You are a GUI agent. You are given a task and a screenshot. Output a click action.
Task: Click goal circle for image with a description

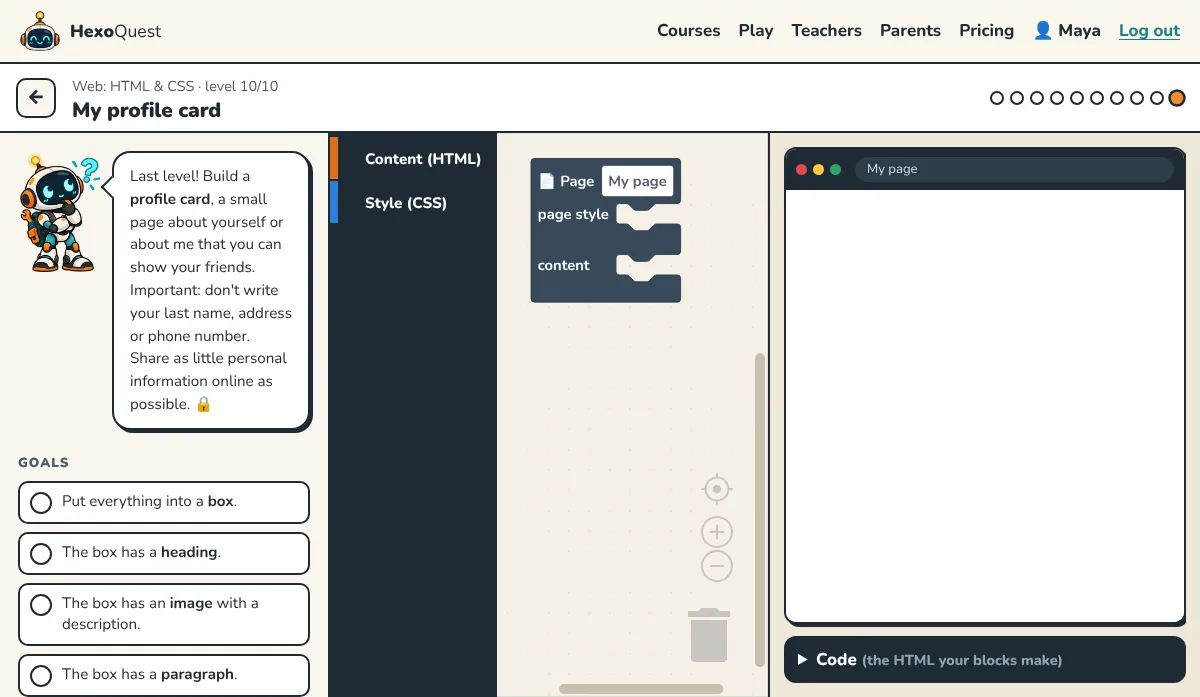coord(41,605)
